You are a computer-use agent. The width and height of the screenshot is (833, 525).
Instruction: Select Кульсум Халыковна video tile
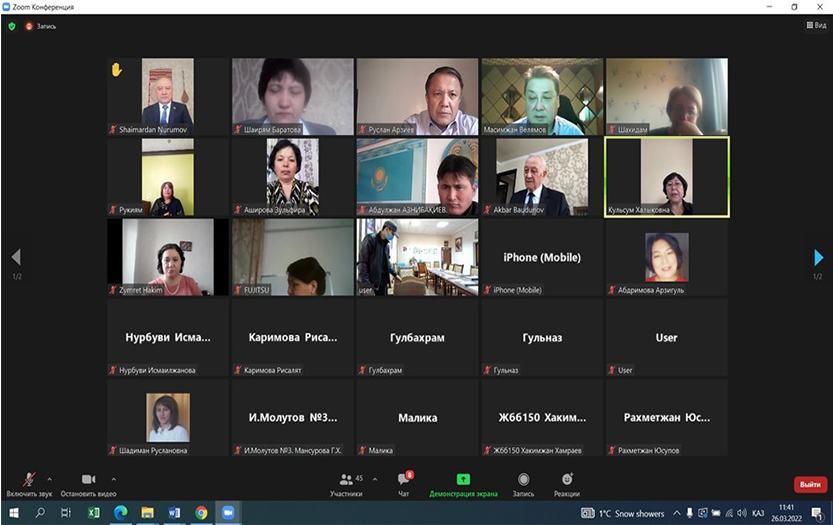pyautogui.click(x=667, y=177)
